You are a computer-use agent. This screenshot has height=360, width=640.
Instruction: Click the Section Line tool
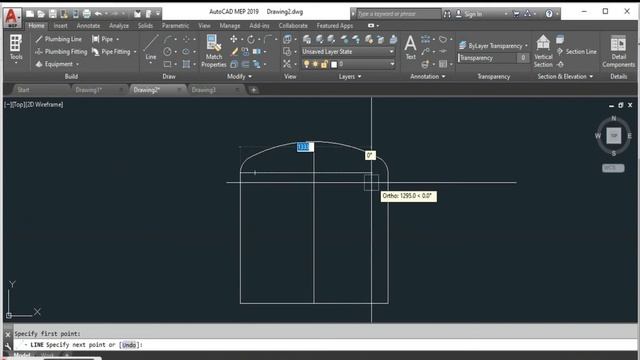coord(576,52)
